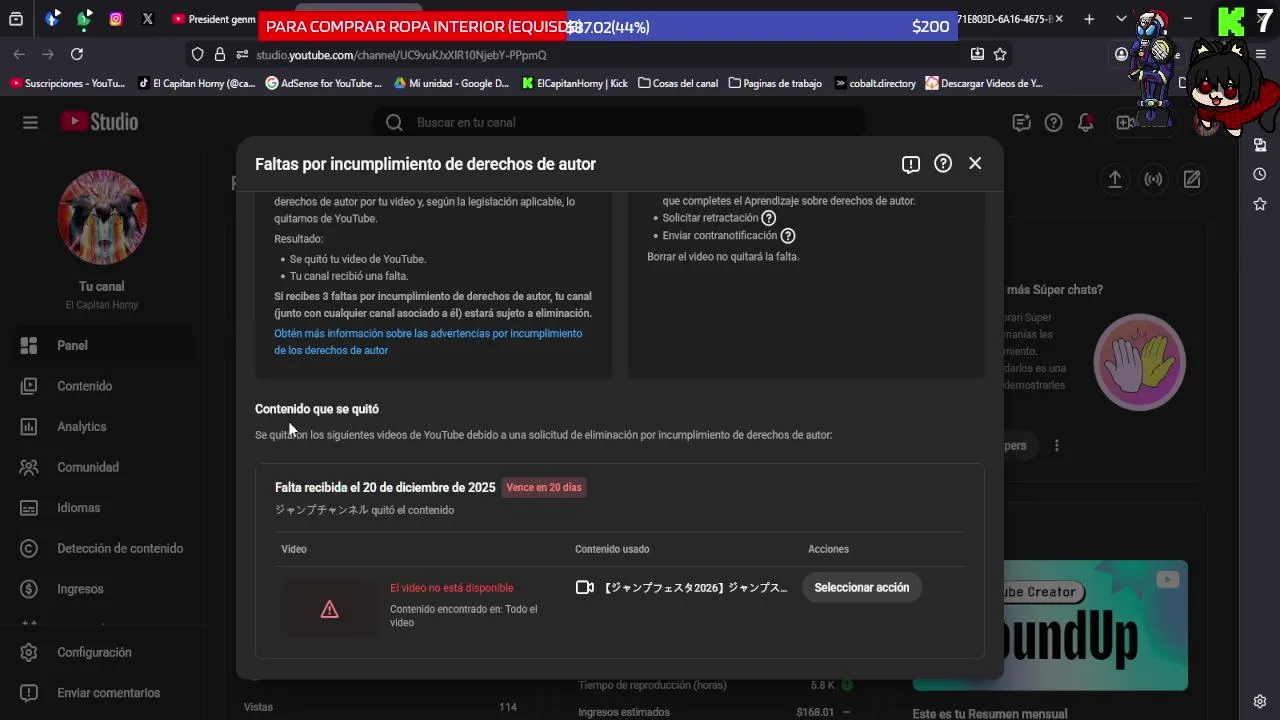Click the upload video icon
The image size is (1280, 720).
(x=1114, y=179)
